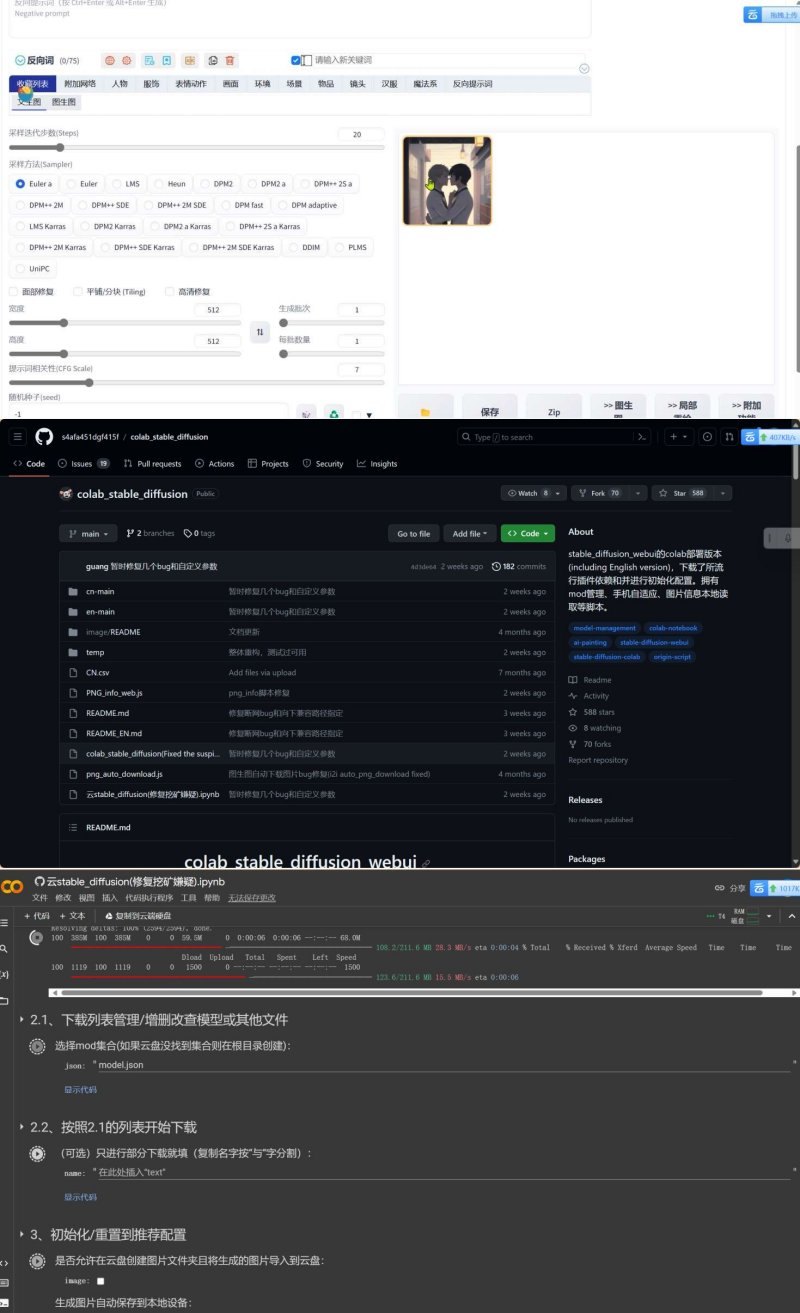Run the cell under section 2.2

click(x=37, y=1153)
